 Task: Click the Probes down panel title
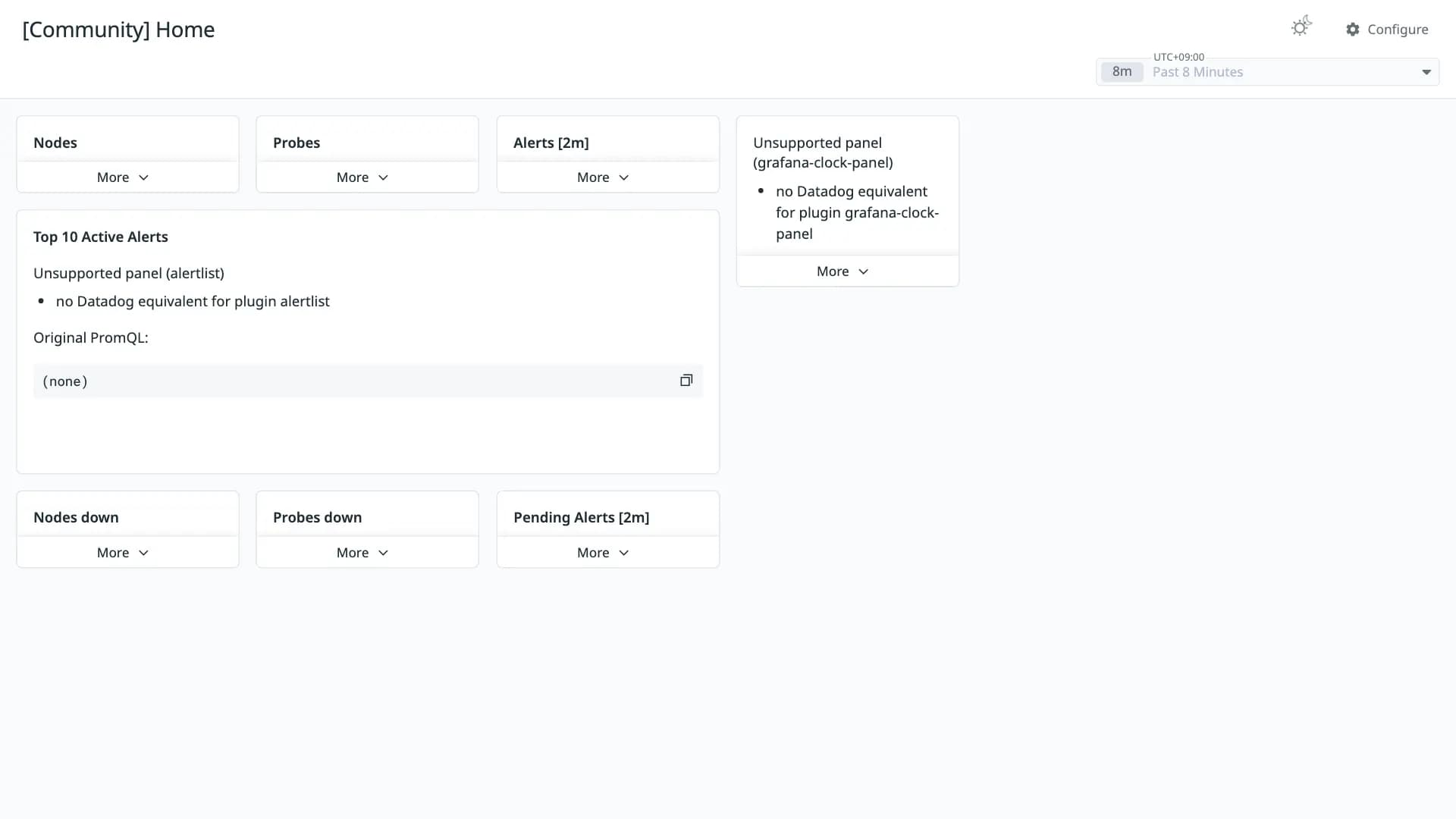(317, 517)
